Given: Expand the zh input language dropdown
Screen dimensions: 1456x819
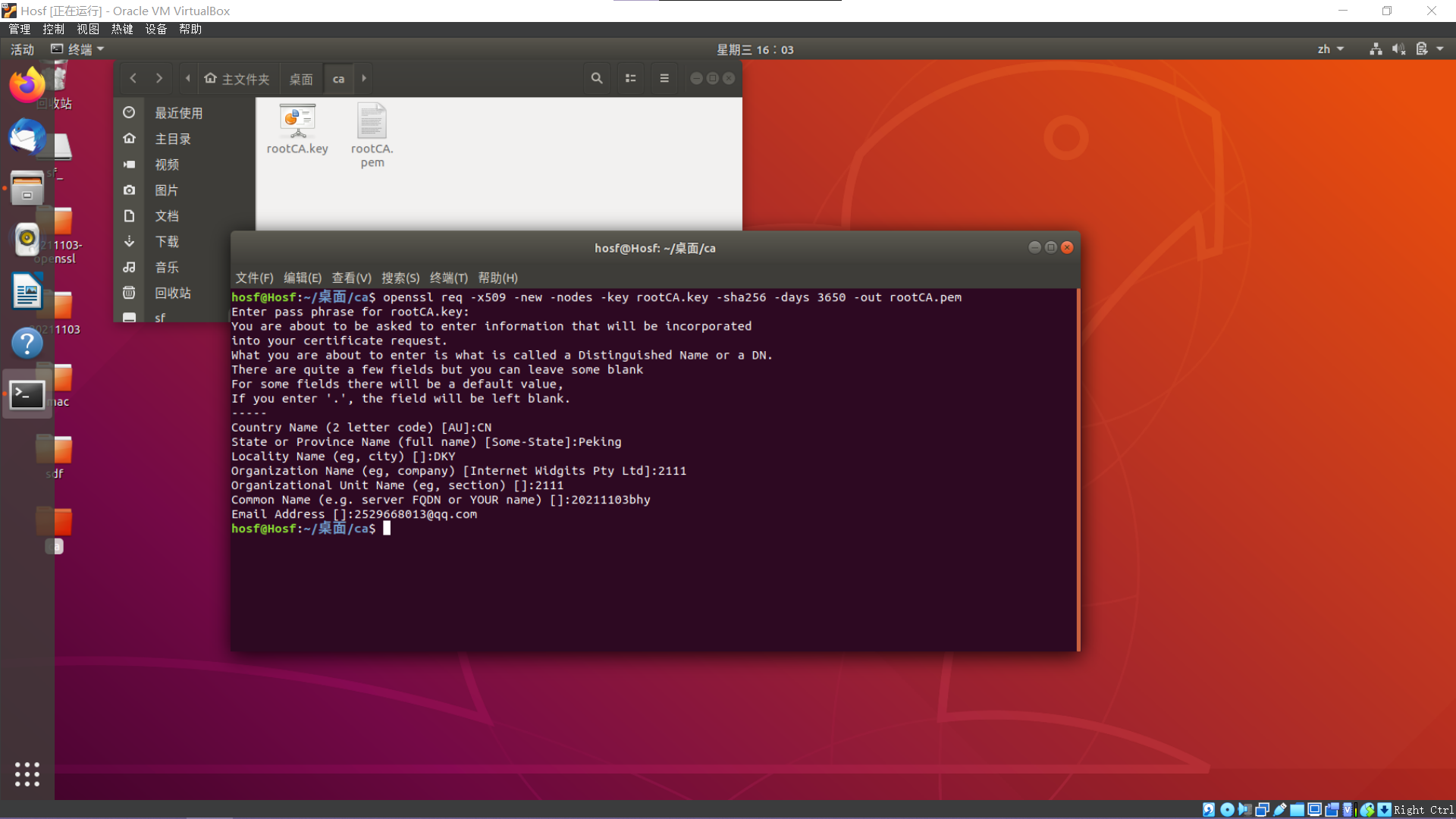Looking at the screenshot, I should [1330, 49].
